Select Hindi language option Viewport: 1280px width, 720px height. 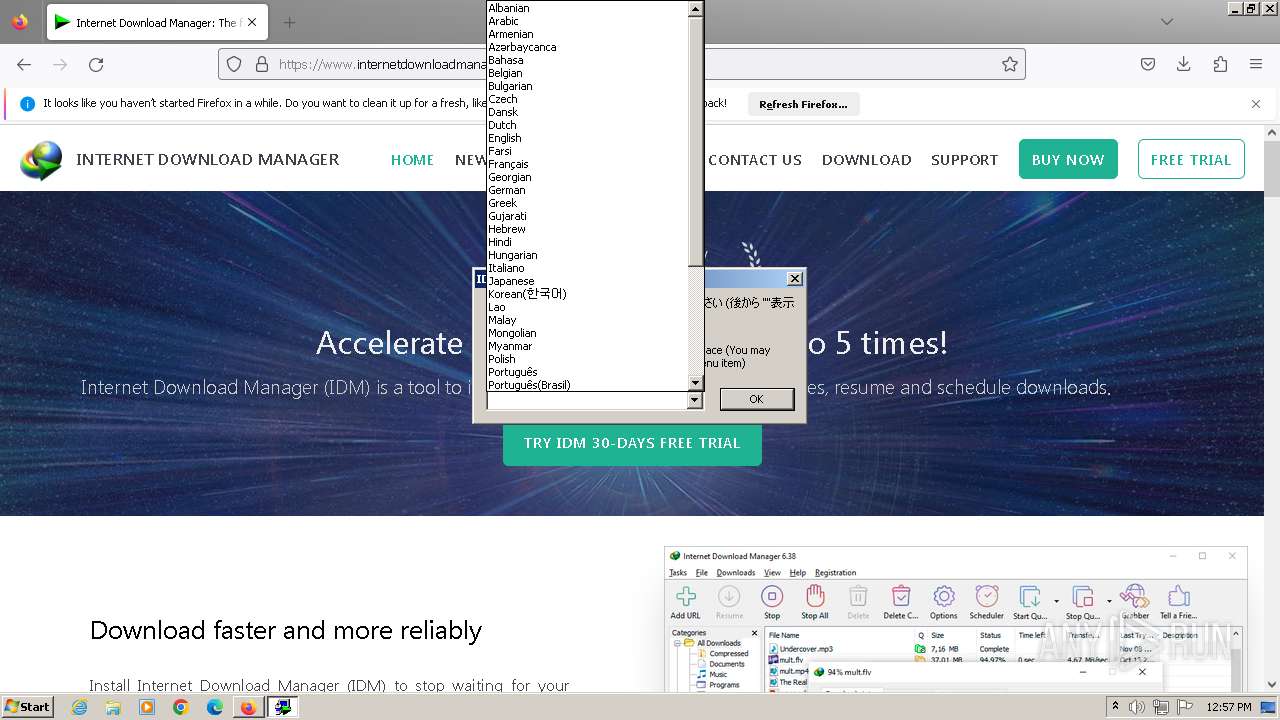point(588,242)
